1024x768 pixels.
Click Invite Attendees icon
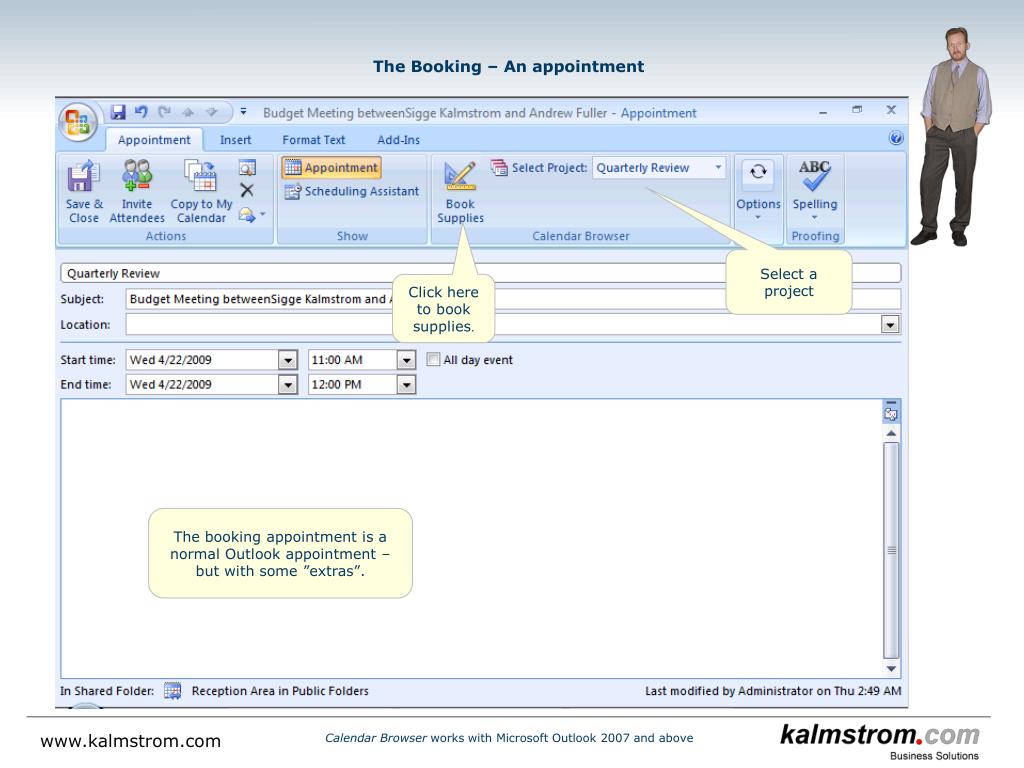pos(137,176)
